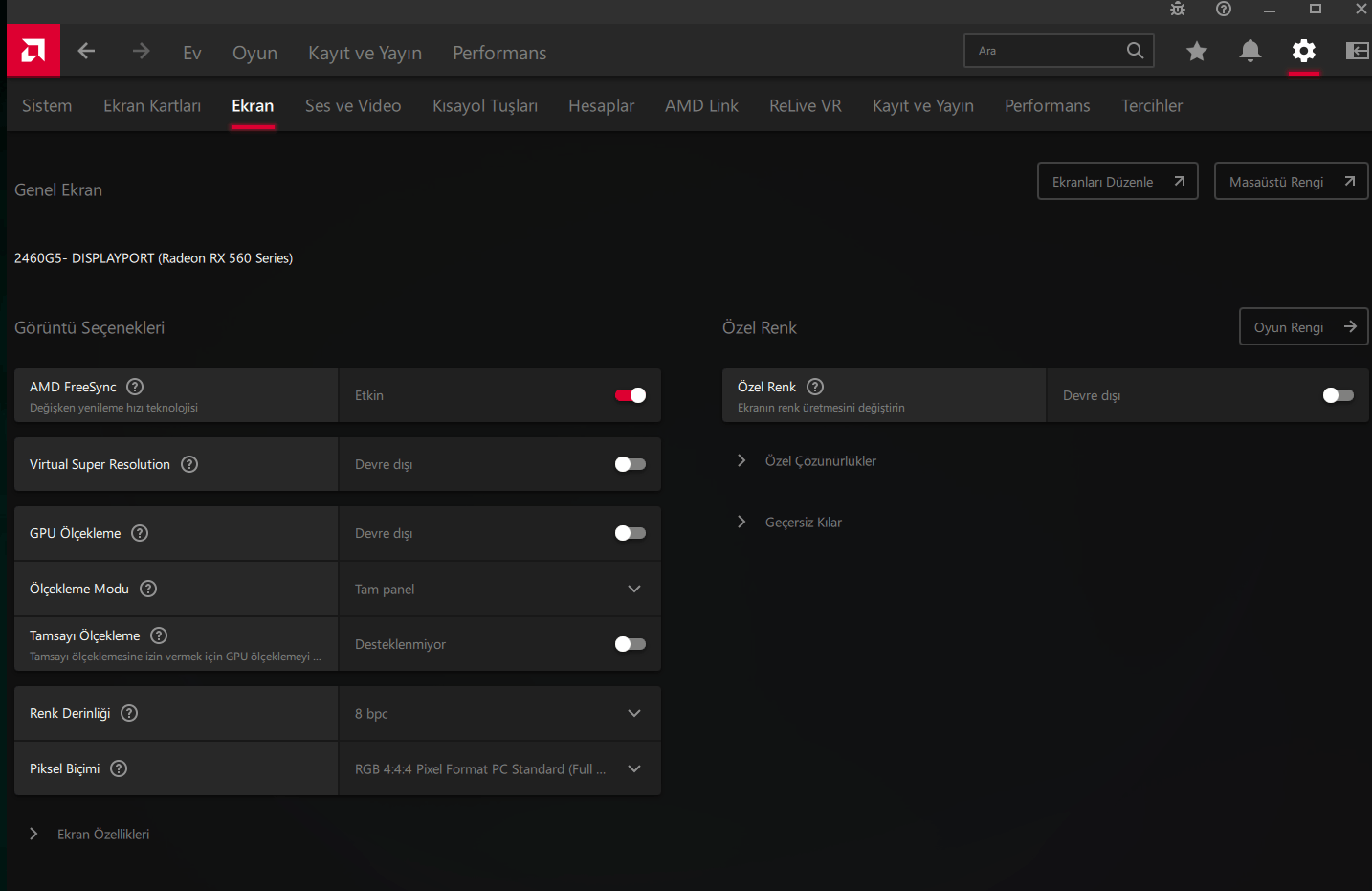This screenshot has height=891, width=1372.
Task: Switch to Tercihler tab
Action: click(x=1152, y=105)
